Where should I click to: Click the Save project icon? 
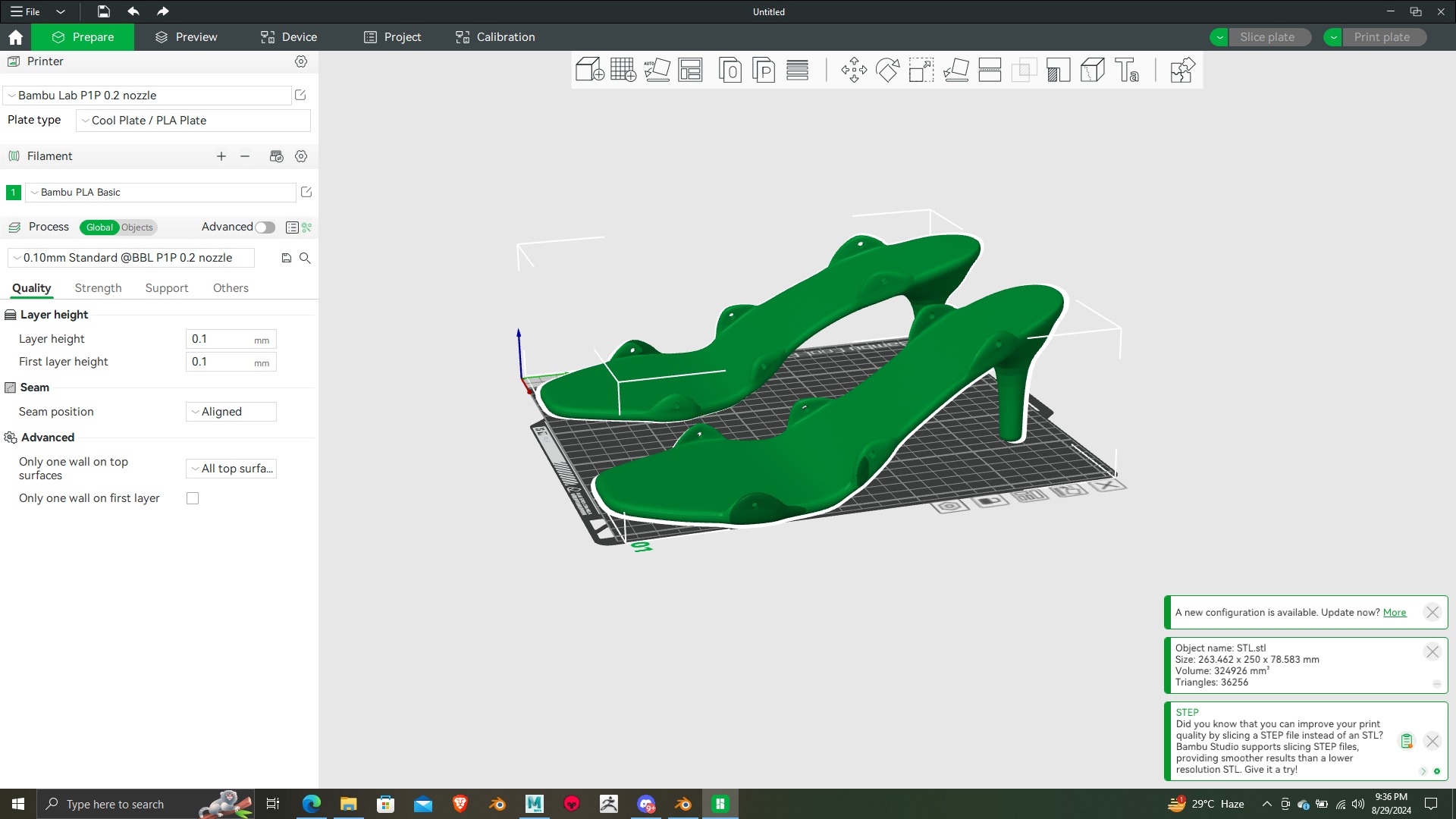click(x=103, y=11)
